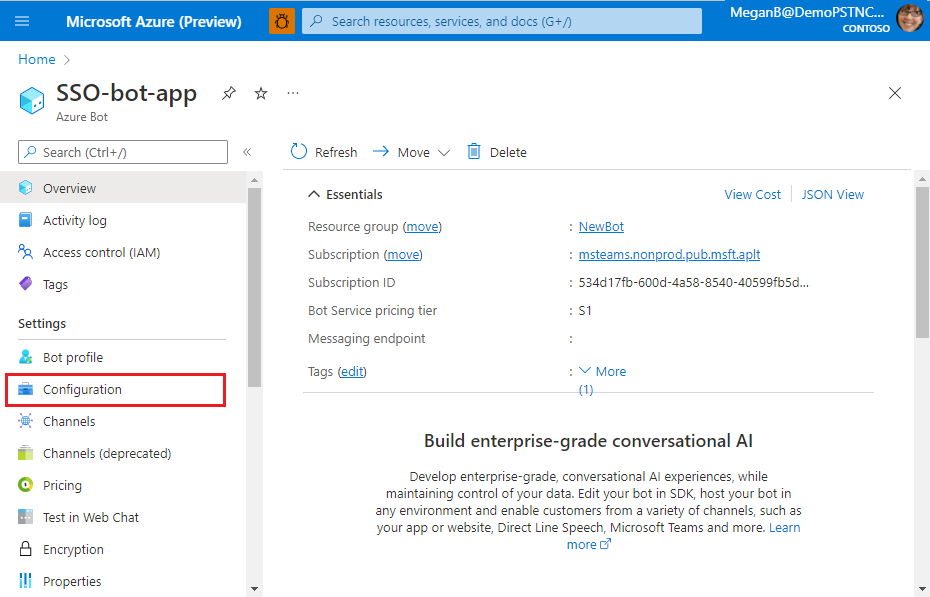Open msteams.nonprod.pub.msft.aplt subscription link
Screen dimensions: 930x597
click(669, 254)
